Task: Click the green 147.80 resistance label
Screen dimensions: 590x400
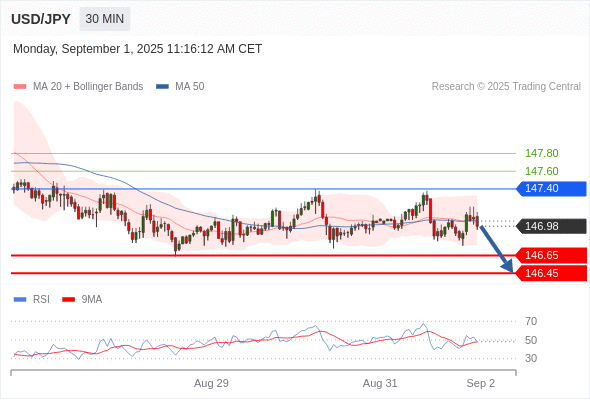Action: click(541, 154)
